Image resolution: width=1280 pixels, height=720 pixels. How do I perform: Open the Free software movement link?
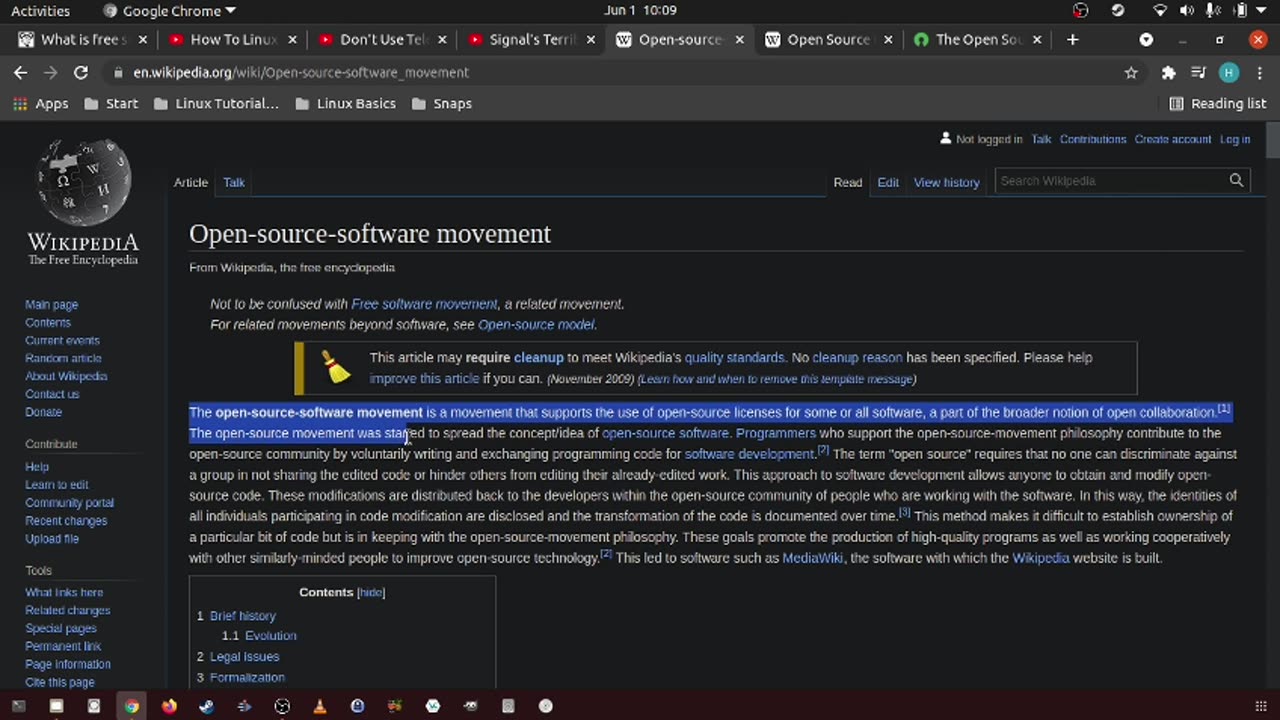(424, 304)
